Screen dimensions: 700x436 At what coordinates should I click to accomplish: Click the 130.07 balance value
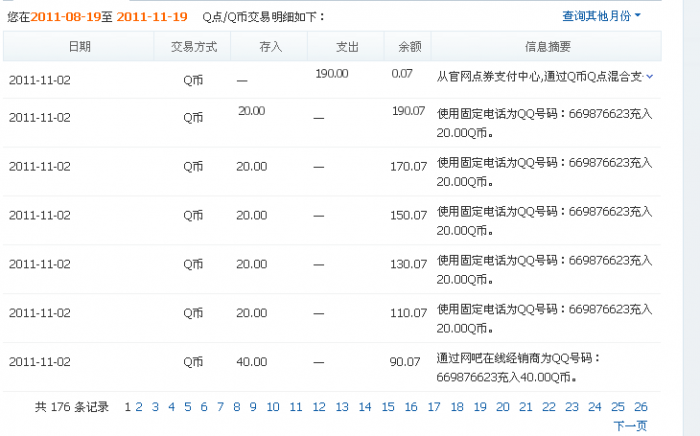pyautogui.click(x=408, y=264)
